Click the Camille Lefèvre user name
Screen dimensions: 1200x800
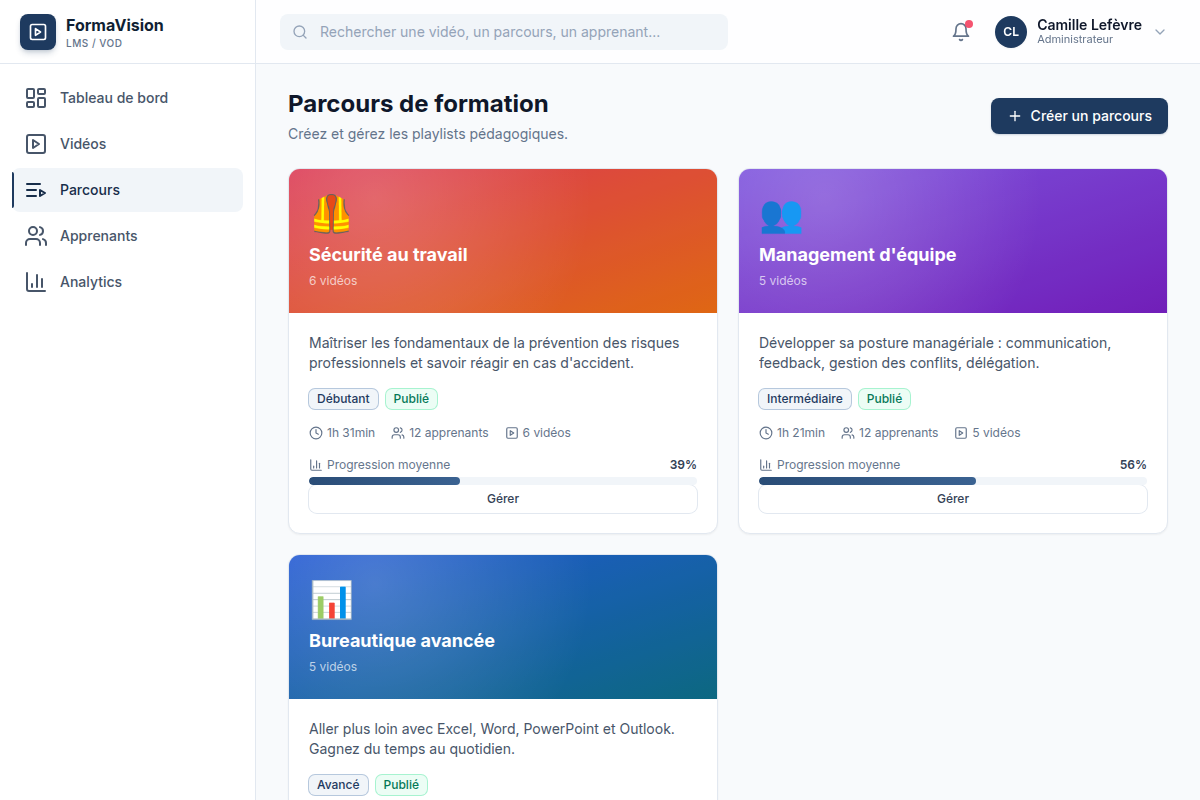[x=1089, y=25]
